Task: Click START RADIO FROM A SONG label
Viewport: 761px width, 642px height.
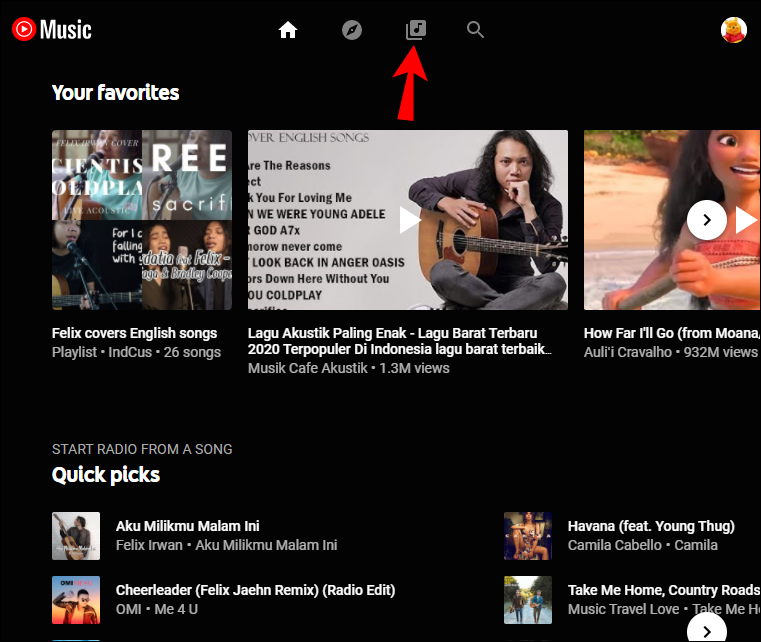Action: (x=142, y=449)
